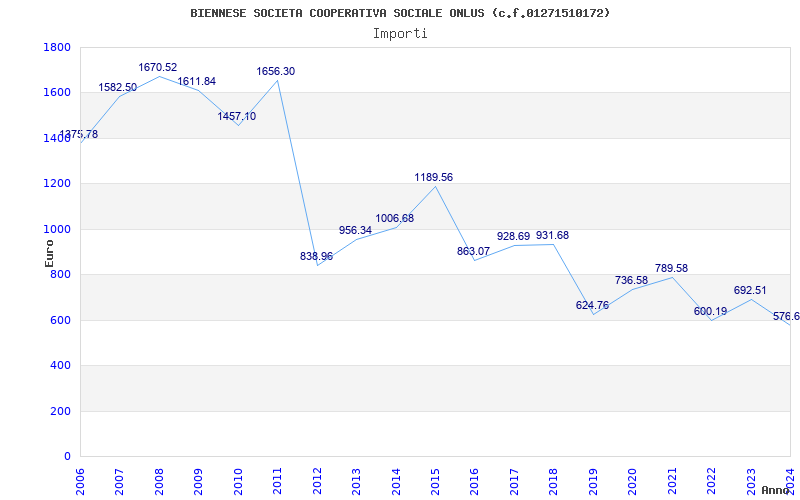
Task: Select the 736.58 data label
Action: click(x=632, y=280)
